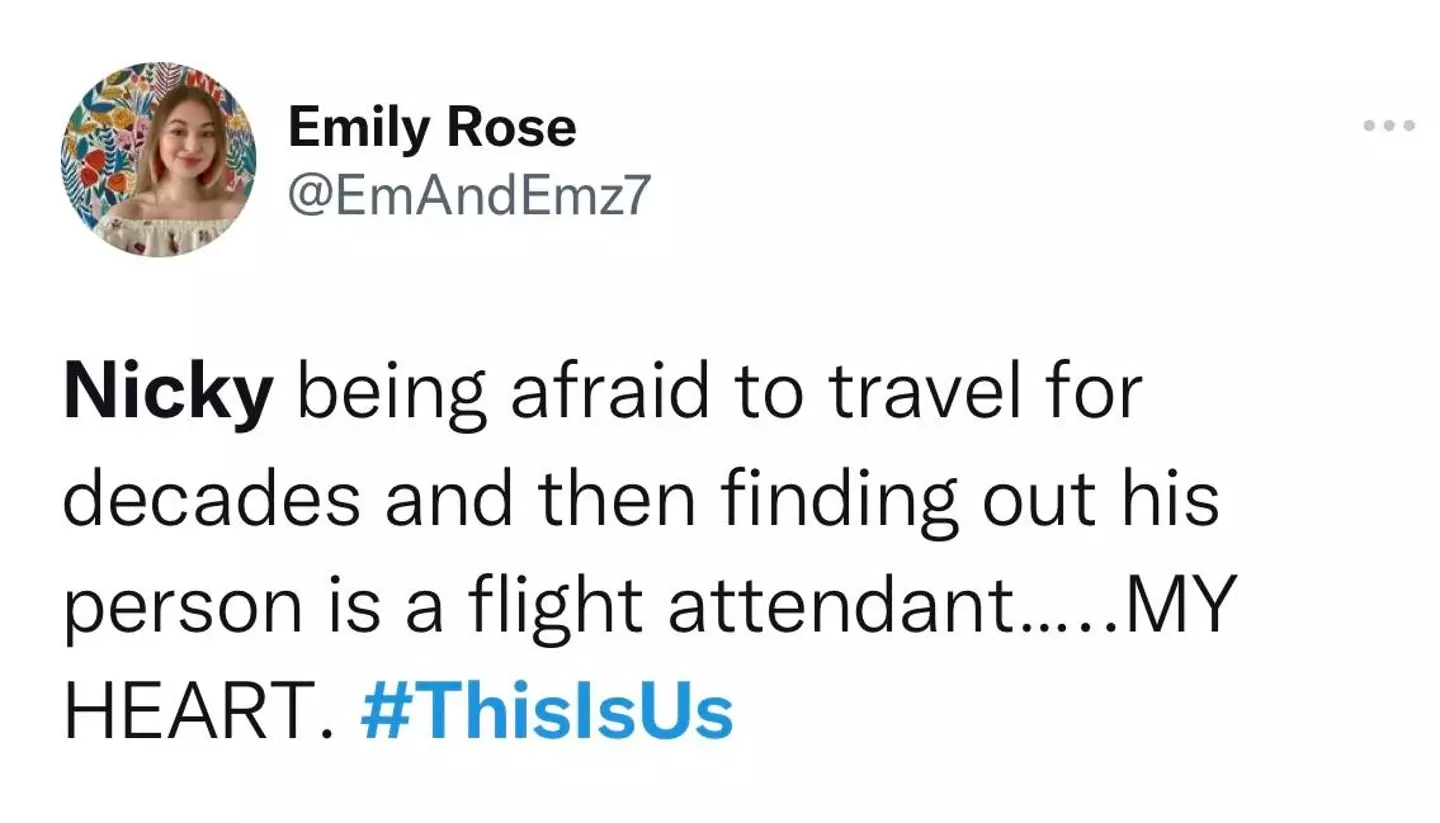Open the three-dot more options menu

(x=1389, y=126)
